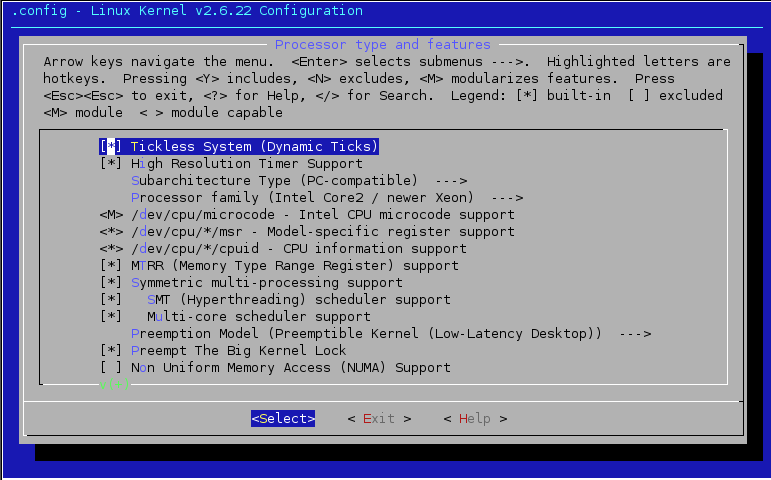Open Subarchitecture Type submenu arrow

click(x=451, y=181)
